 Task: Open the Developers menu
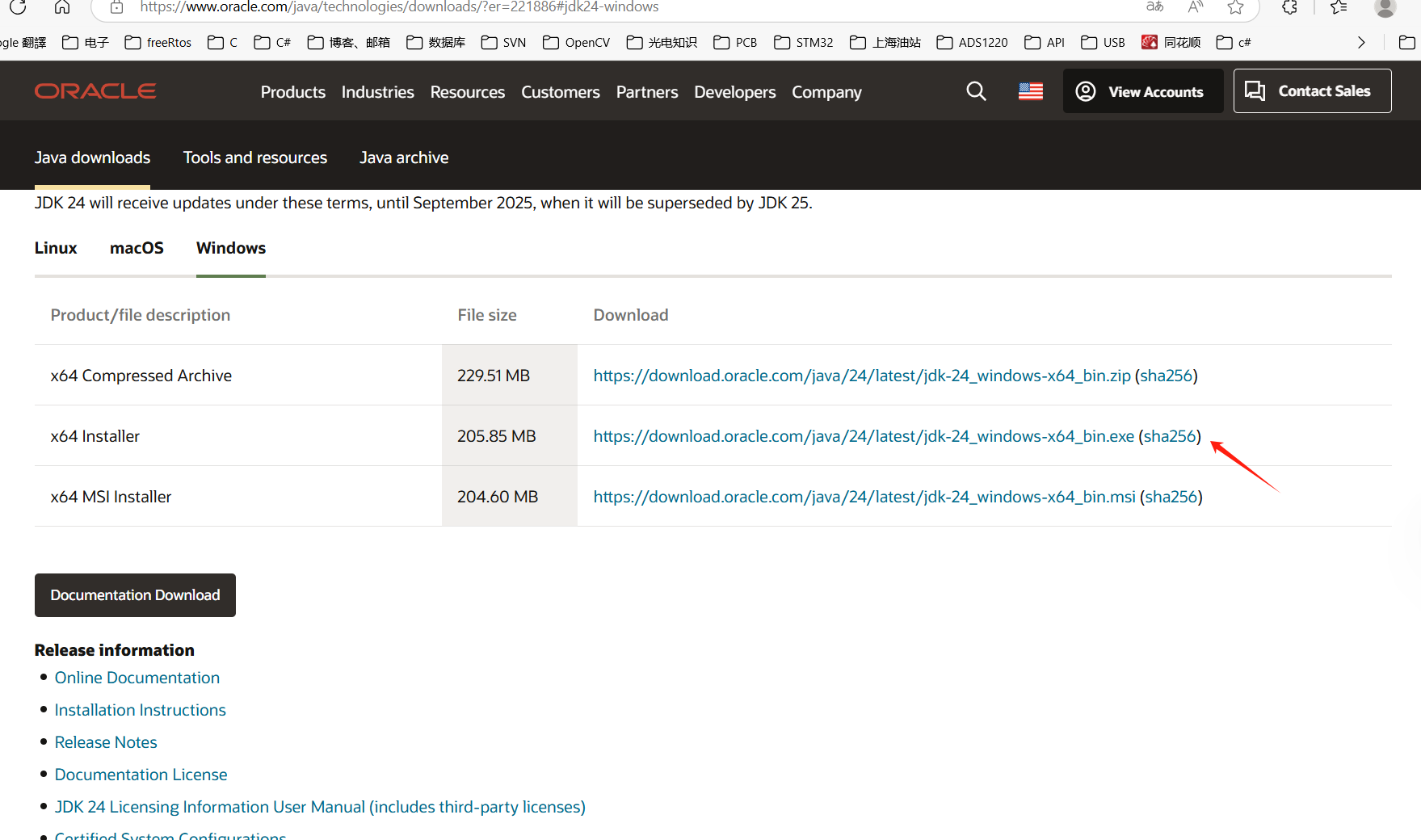pos(735,92)
